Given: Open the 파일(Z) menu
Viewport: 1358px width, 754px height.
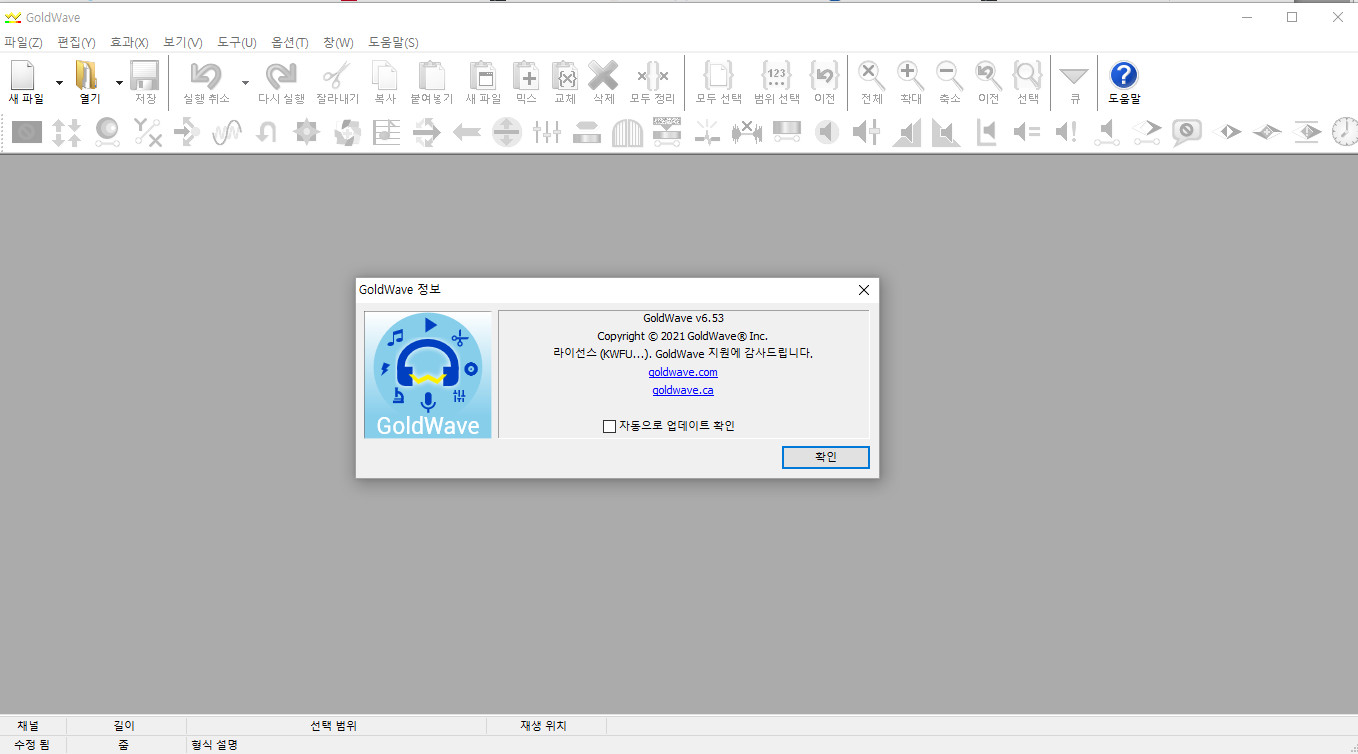Looking at the screenshot, I should coord(23,42).
